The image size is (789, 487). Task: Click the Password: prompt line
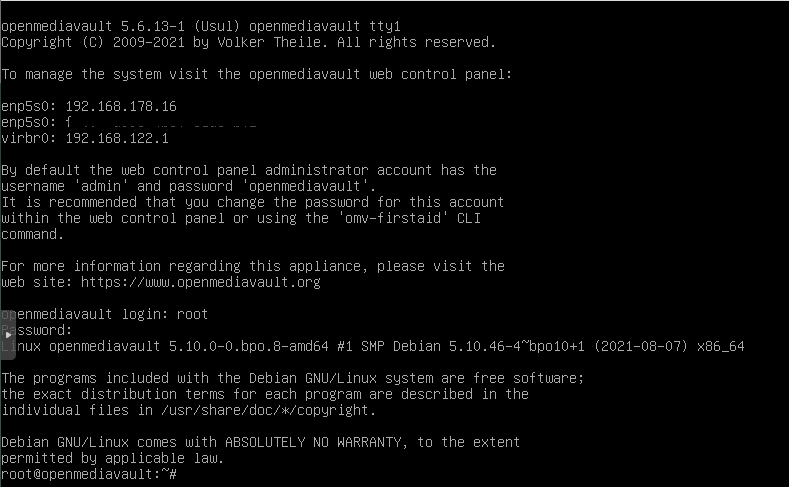point(36,330)
